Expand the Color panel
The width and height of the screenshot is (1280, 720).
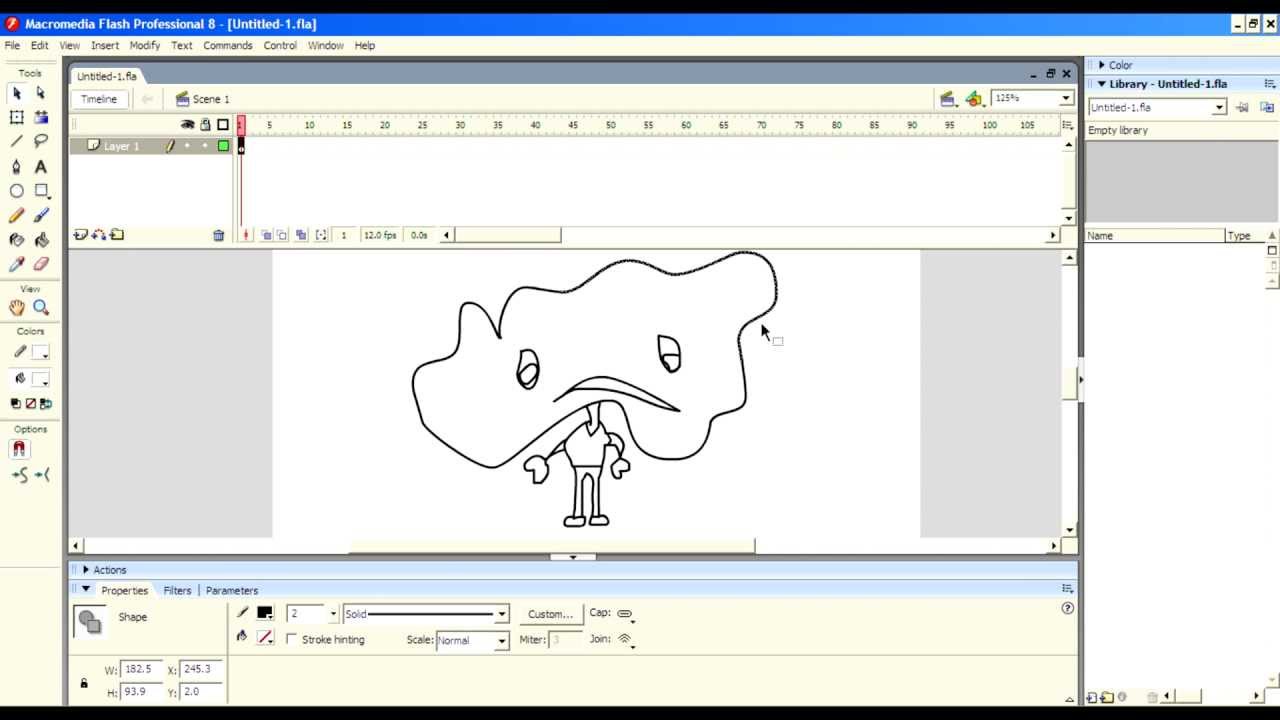tap(1101, 65)
